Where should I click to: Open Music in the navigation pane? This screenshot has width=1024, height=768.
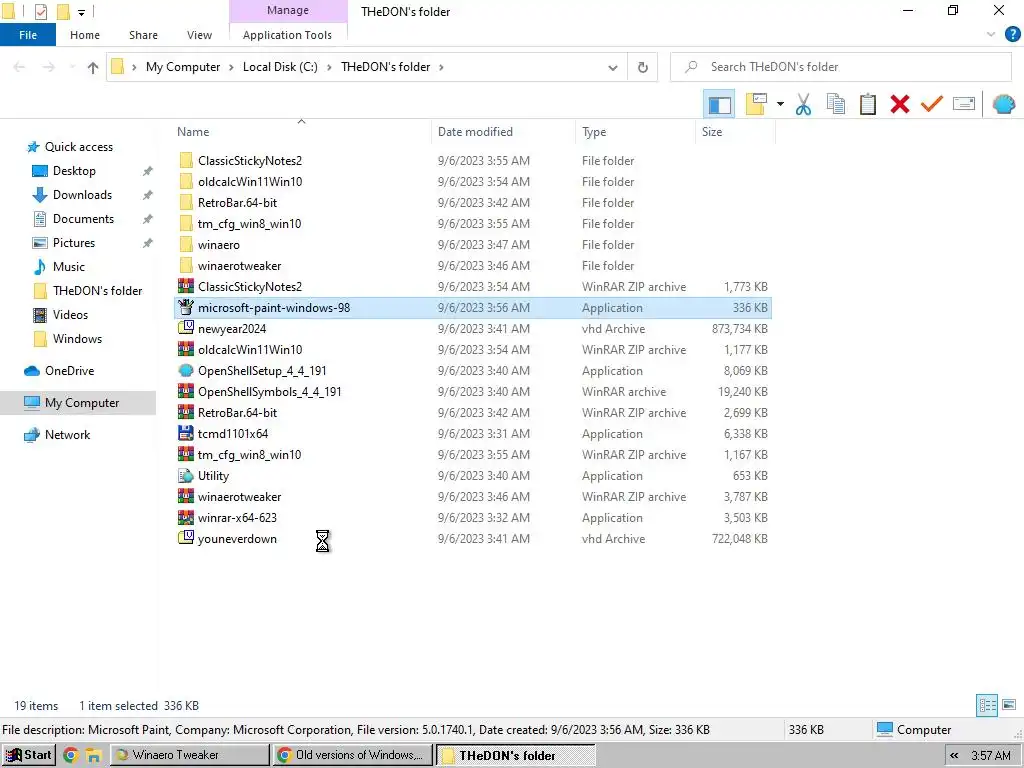click(69, 267)
